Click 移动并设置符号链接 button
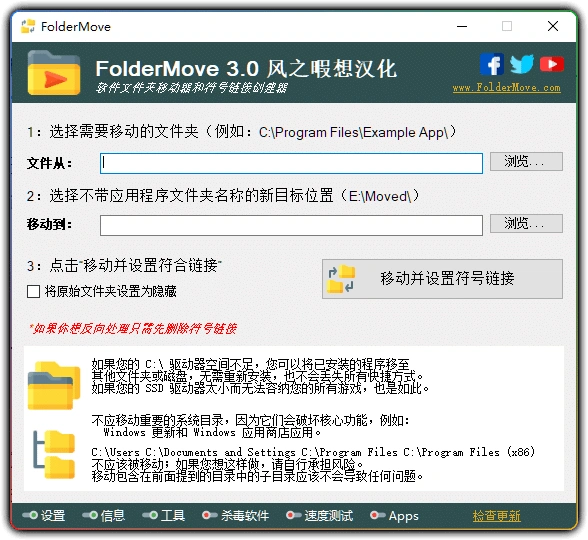 tap(442, 279)
